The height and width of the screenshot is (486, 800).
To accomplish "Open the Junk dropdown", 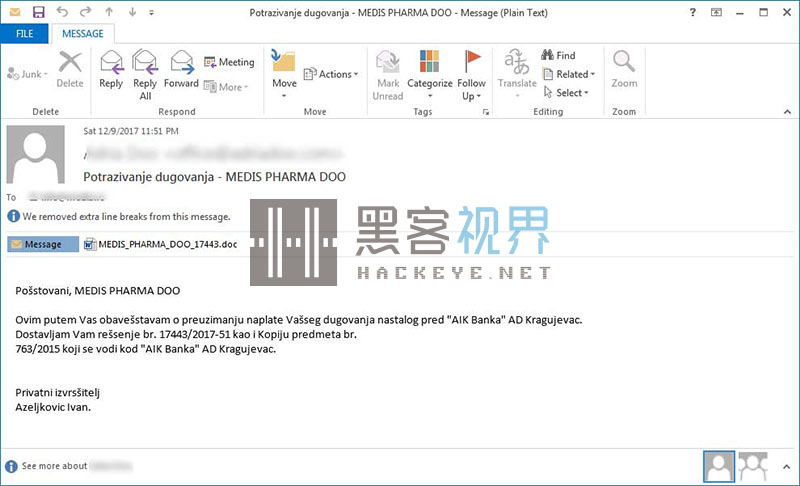I will click(27, 74).
